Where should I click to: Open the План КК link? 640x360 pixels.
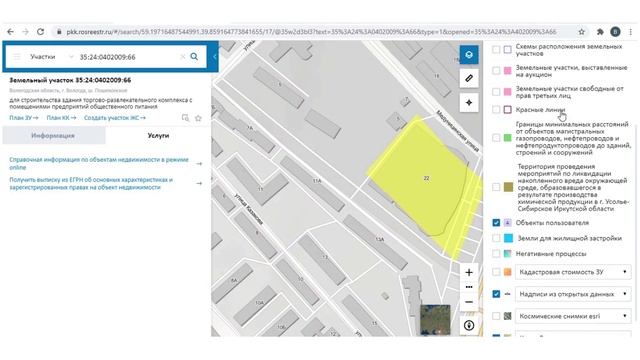[61, 118]
